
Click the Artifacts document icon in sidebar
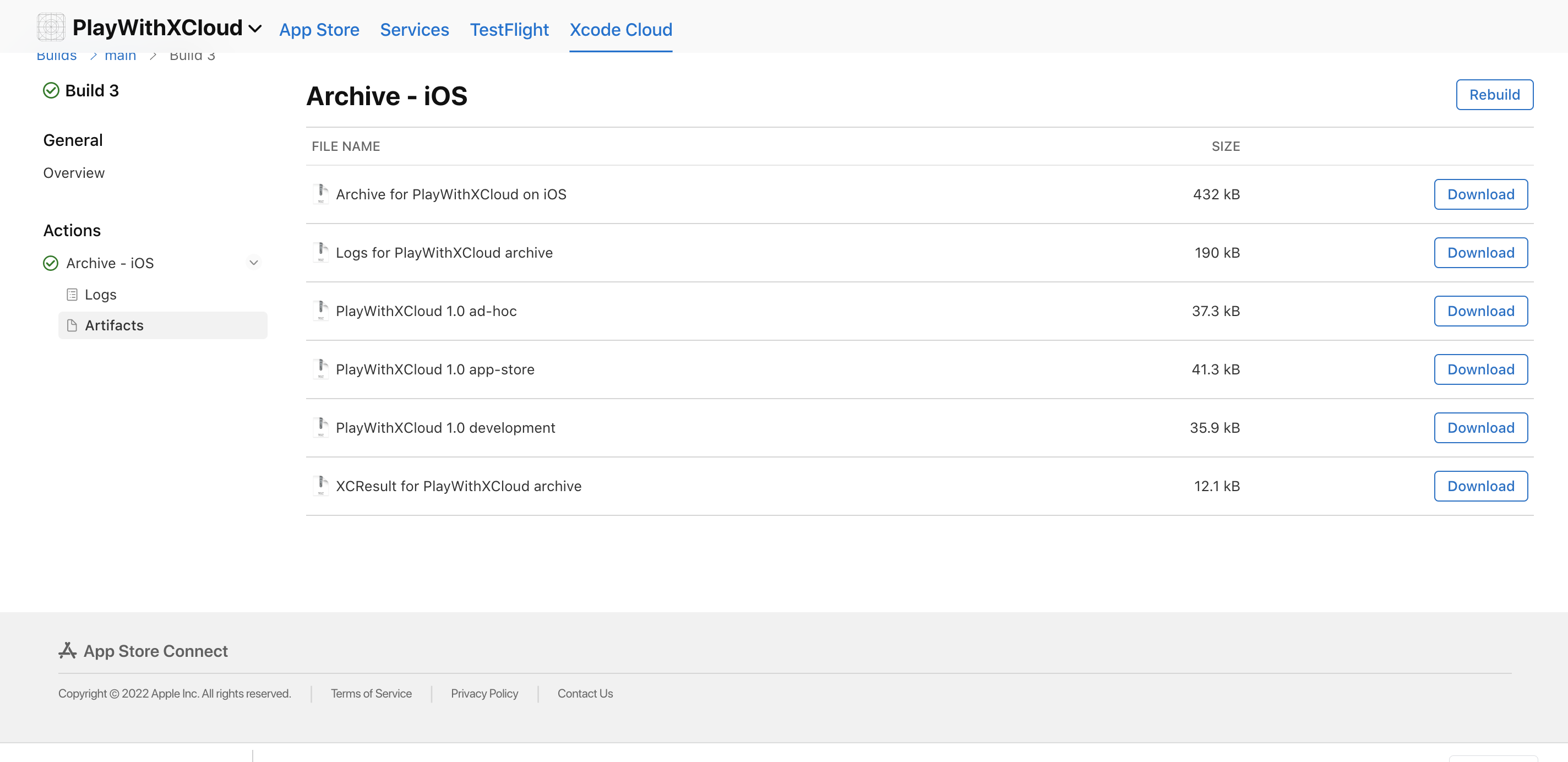tap(73, 325)
